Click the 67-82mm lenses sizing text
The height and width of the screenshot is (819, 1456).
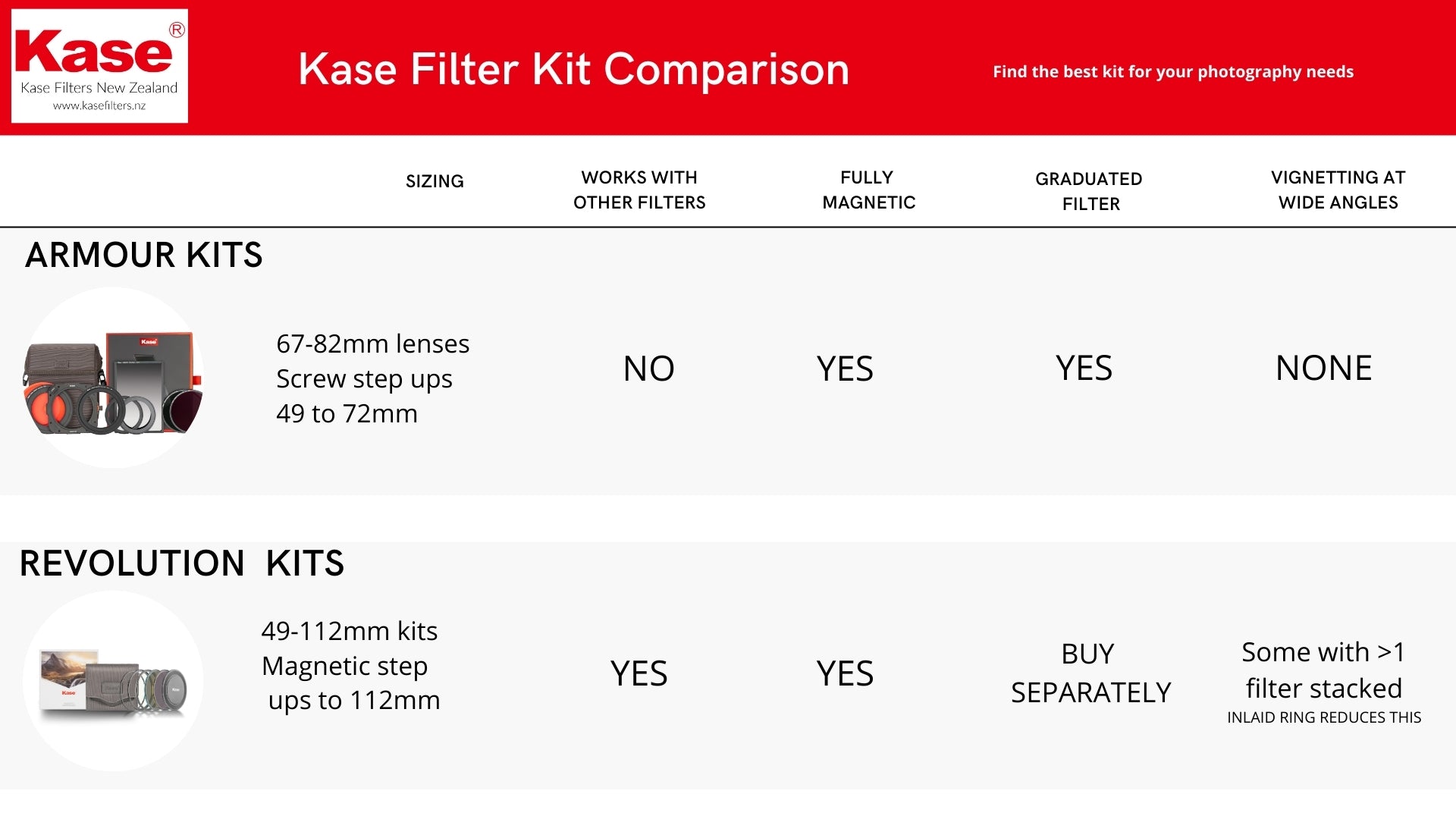click(372, 344)
